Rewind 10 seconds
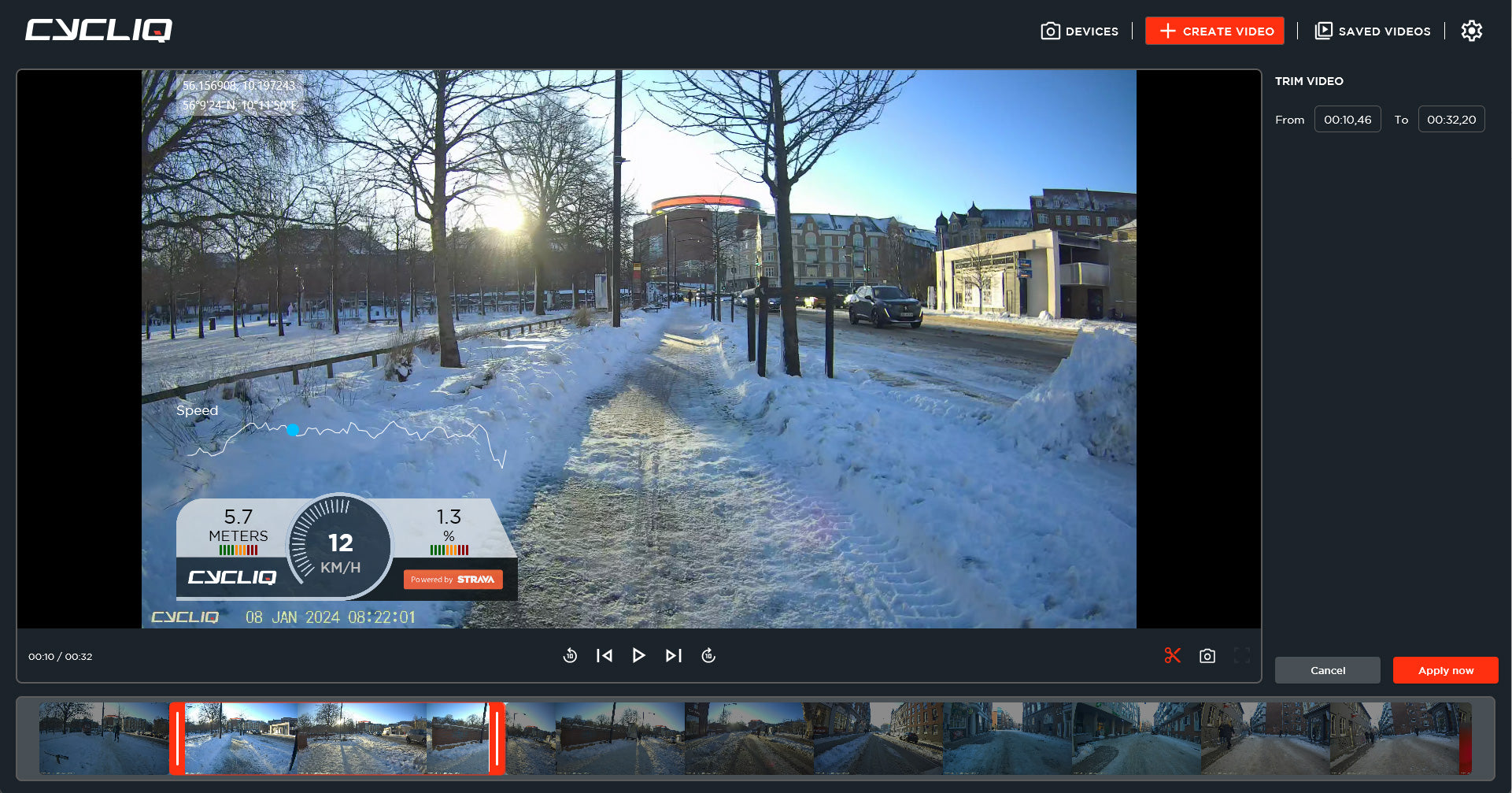1512x793 pixels. coord(570,656)
